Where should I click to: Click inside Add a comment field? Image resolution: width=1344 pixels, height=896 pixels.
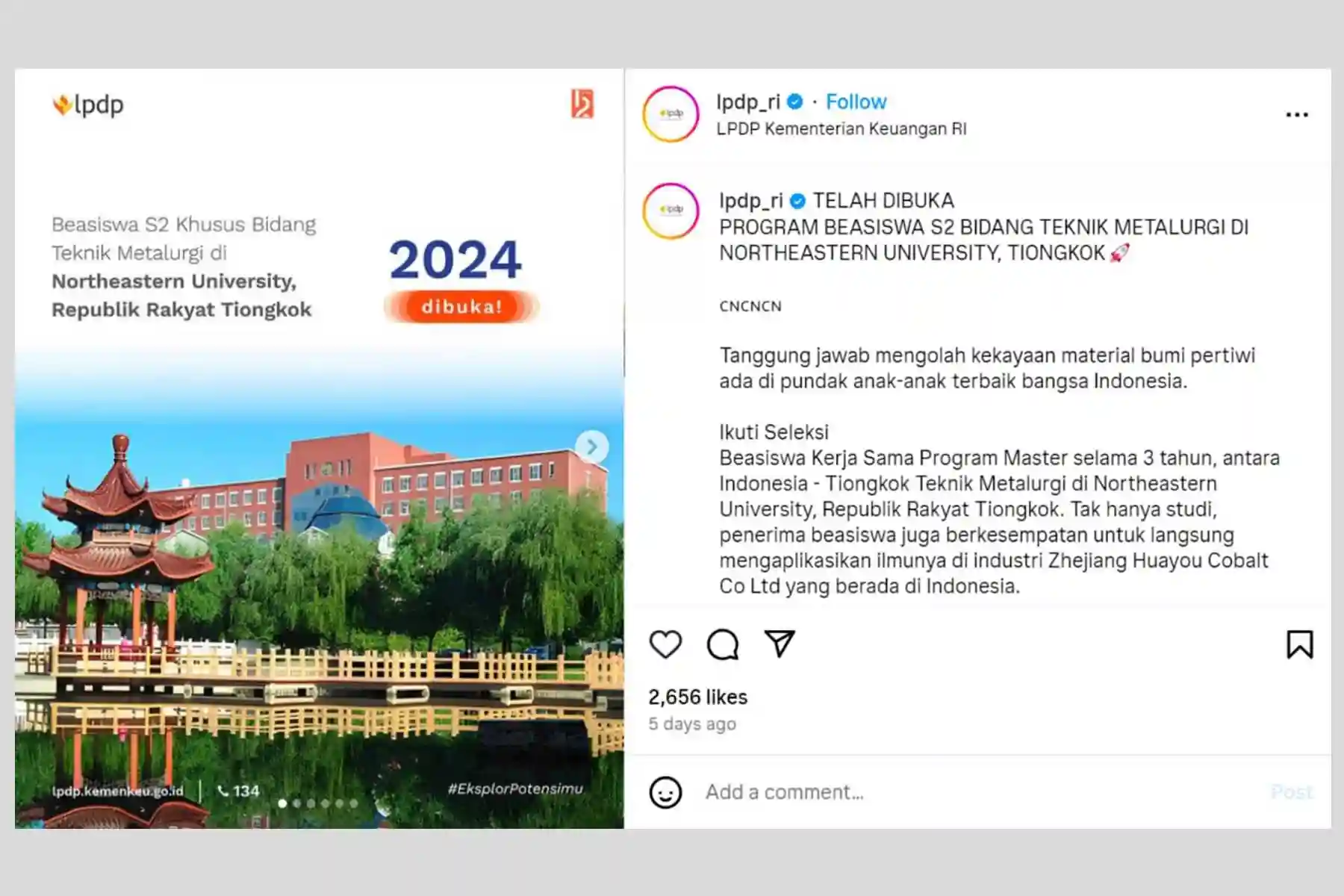click(978, 791)
